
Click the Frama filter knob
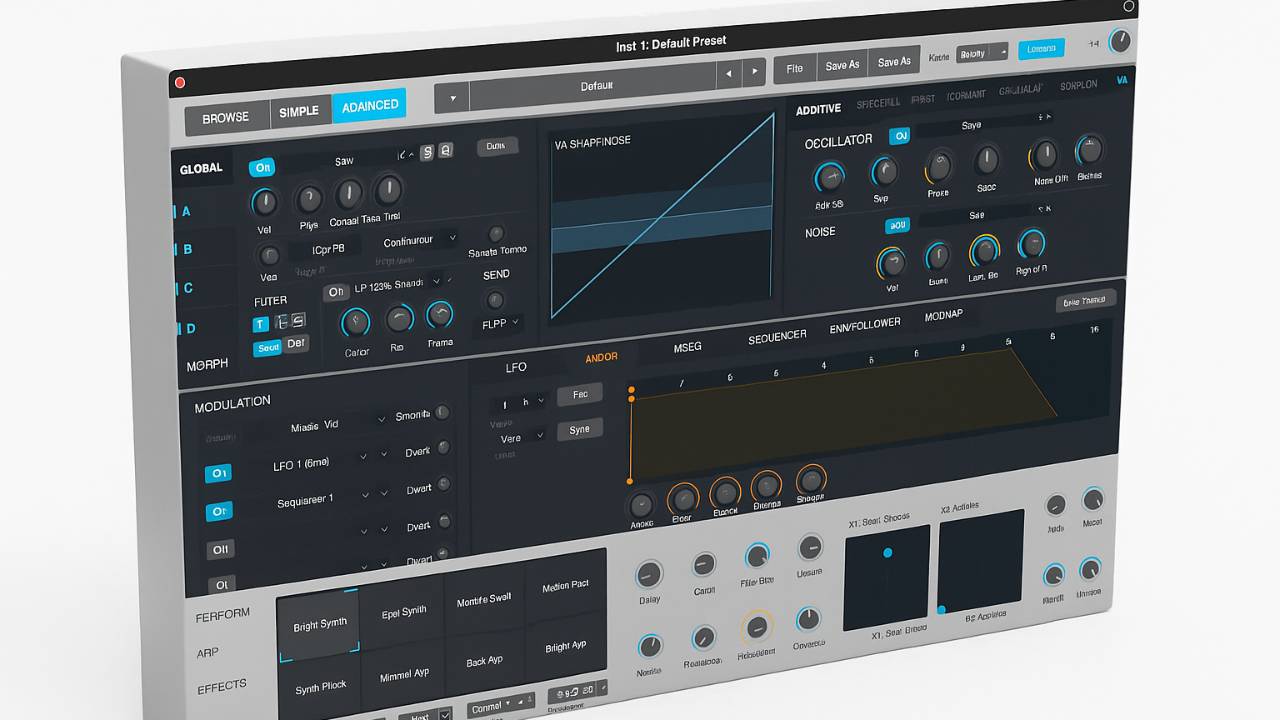point(440,315)
